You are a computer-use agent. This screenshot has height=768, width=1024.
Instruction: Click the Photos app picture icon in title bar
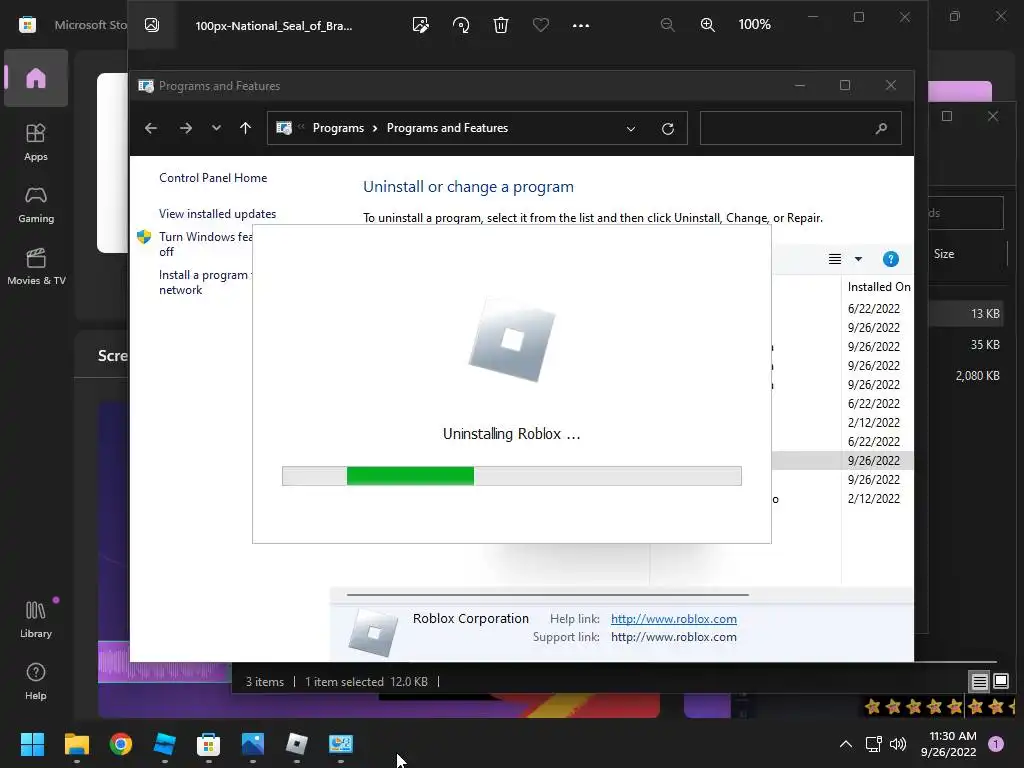click(152, 25)
